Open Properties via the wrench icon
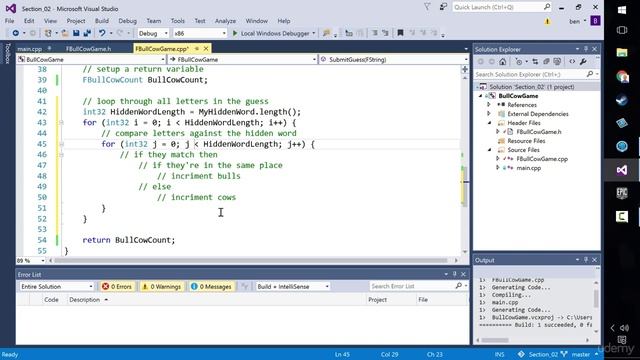The height and width of the screenshot is (360, 640). click(x=583, y=62)
